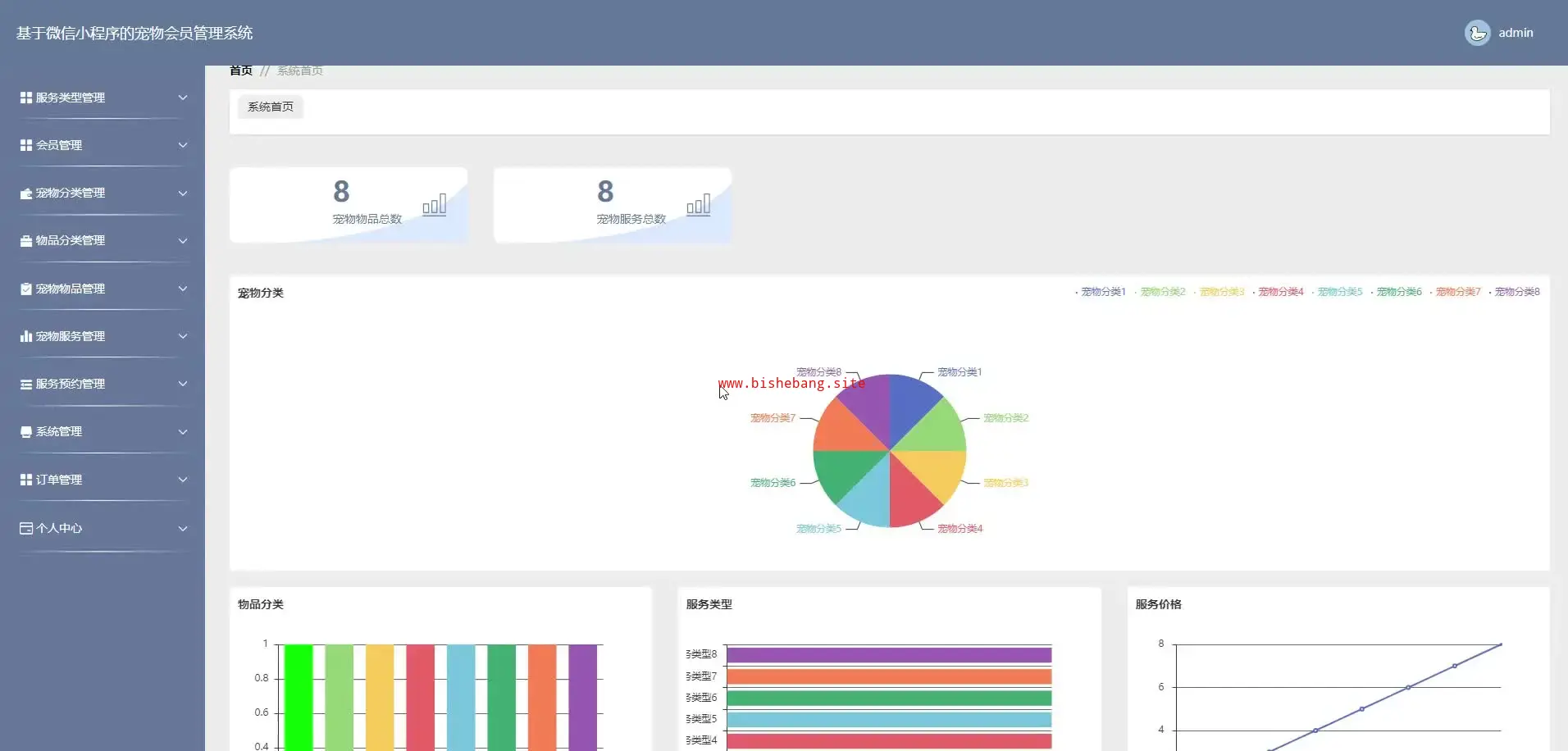Click the 宠物分类管理 sidebar icon
This screenshot has width=1568, height=751.
click(26, 193)
